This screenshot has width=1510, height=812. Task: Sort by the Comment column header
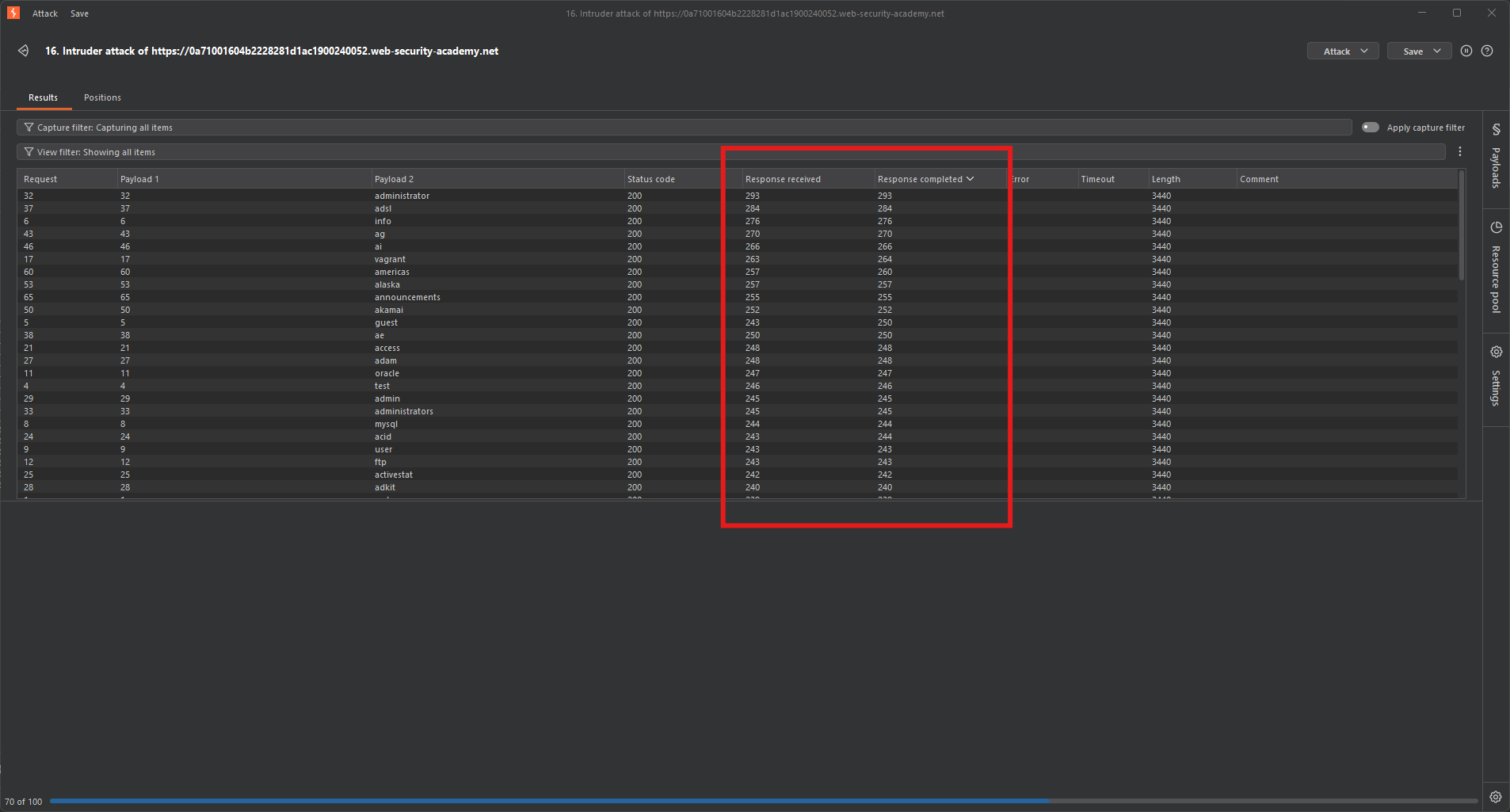(x=1347, y=179)
